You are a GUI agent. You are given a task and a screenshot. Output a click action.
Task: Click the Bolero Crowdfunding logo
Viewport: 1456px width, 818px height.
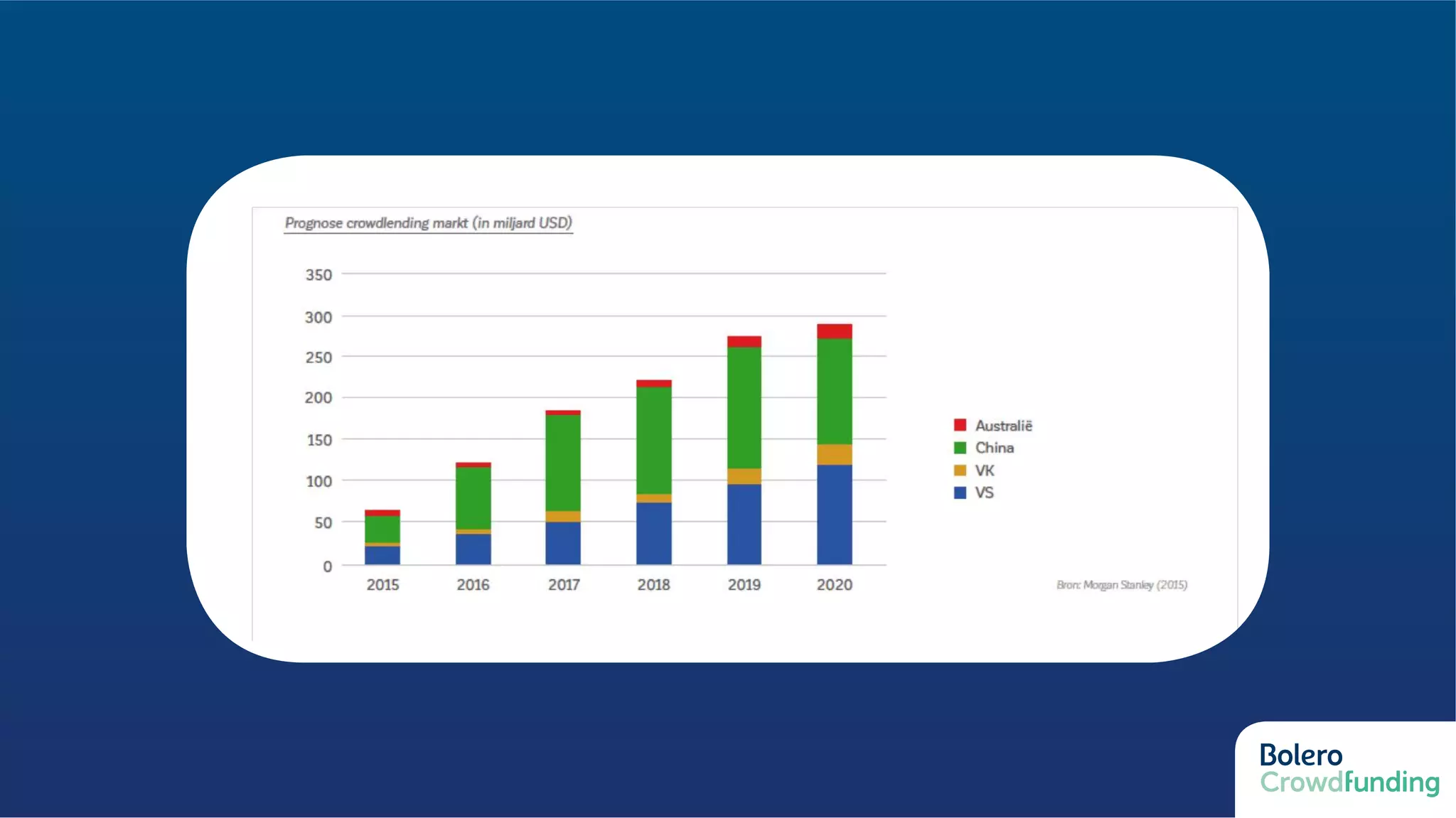1348,769
